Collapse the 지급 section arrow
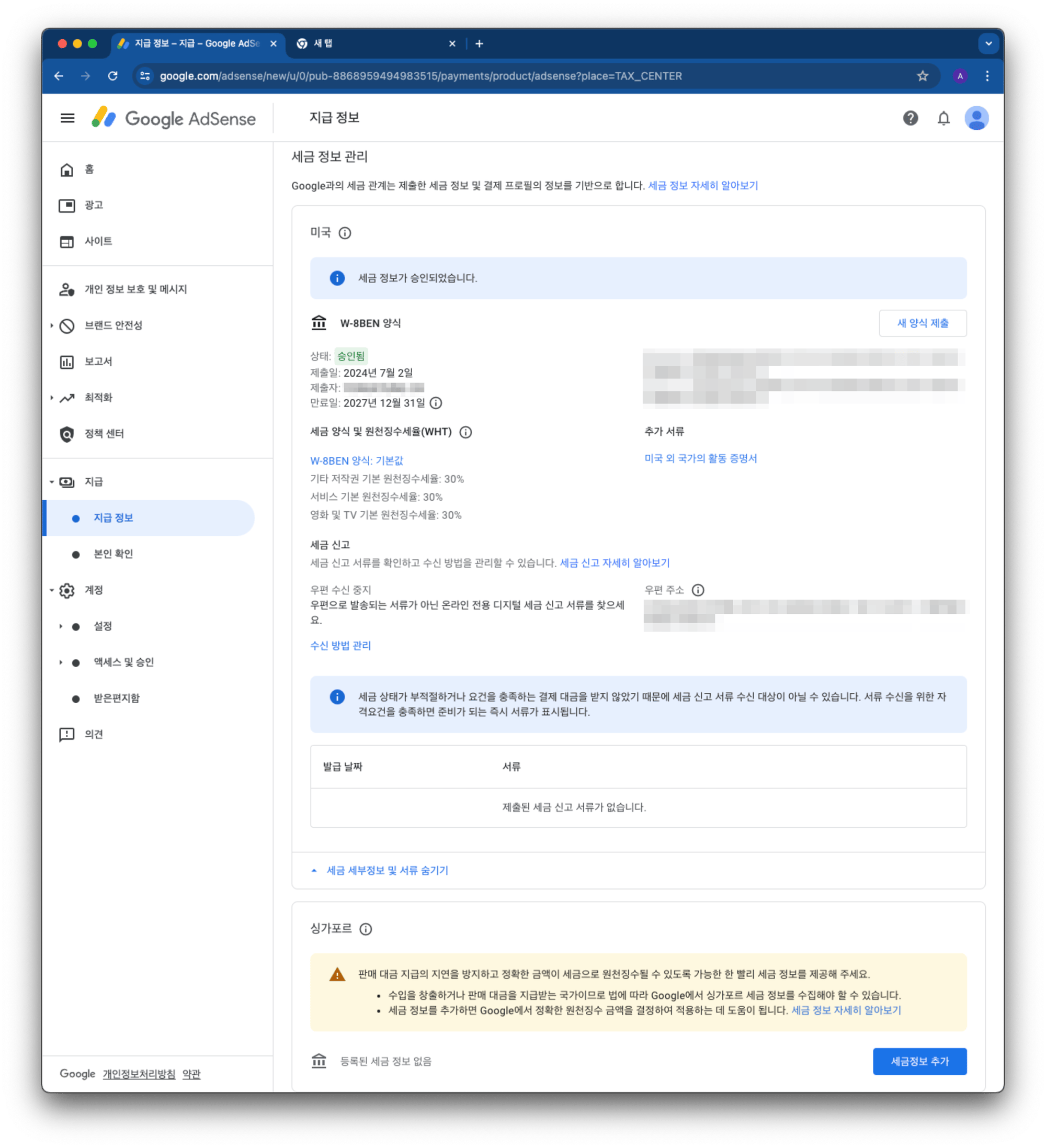Viewport: 1046px width, 1148px height. pos(52,482)
